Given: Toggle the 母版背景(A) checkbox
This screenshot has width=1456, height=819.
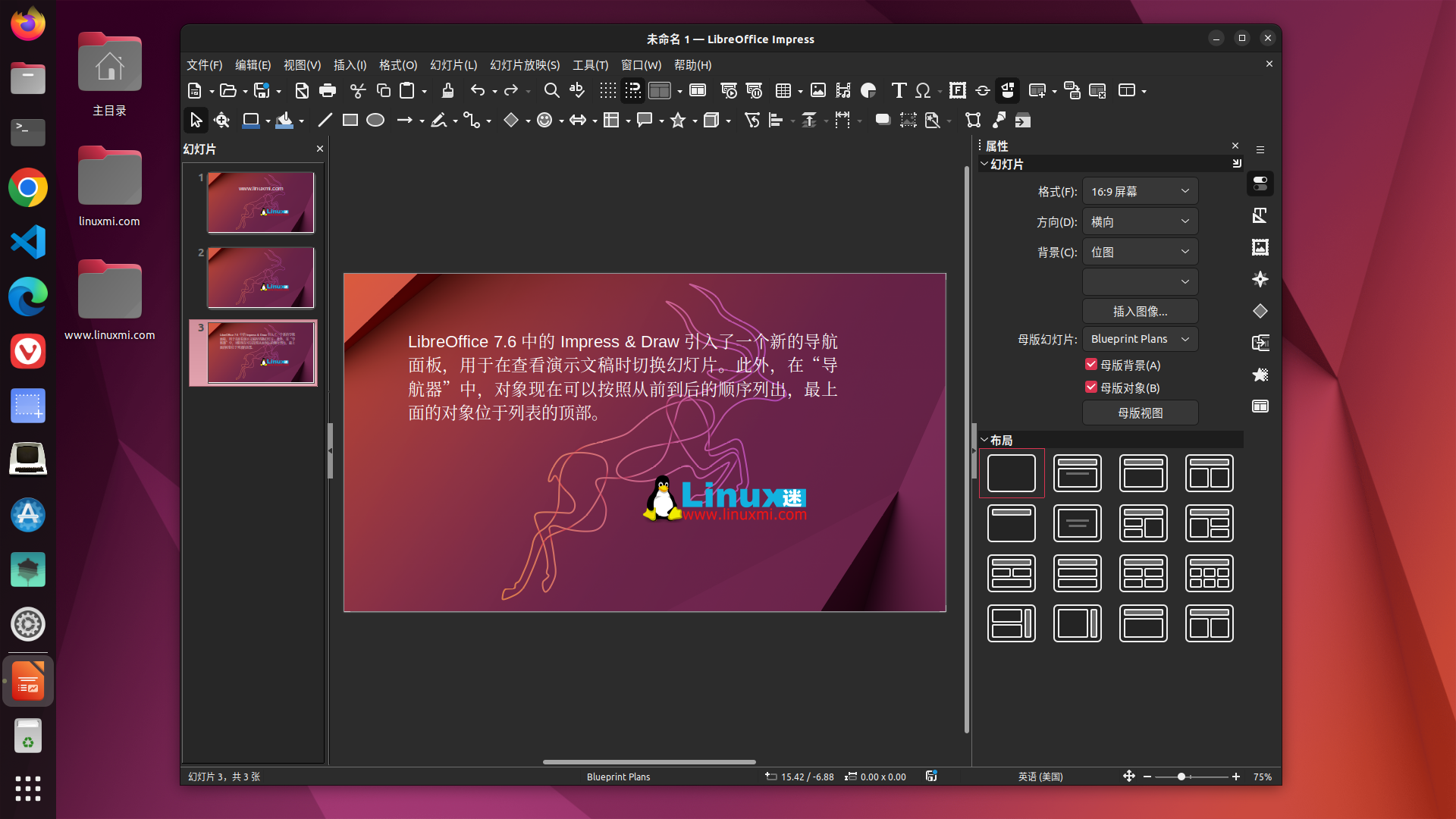Looking at the screenshot, I should (1091, 365).
